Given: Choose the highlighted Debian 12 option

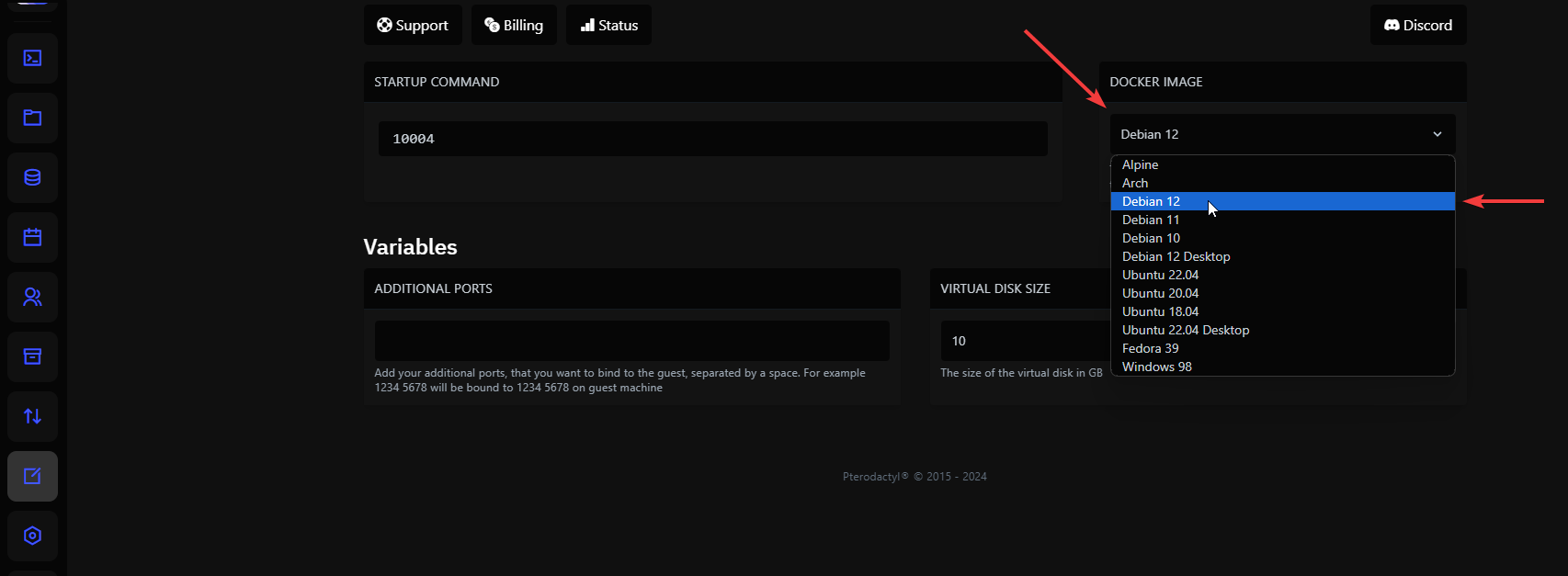Looking at the screenshot, I should pos(1282,201).
